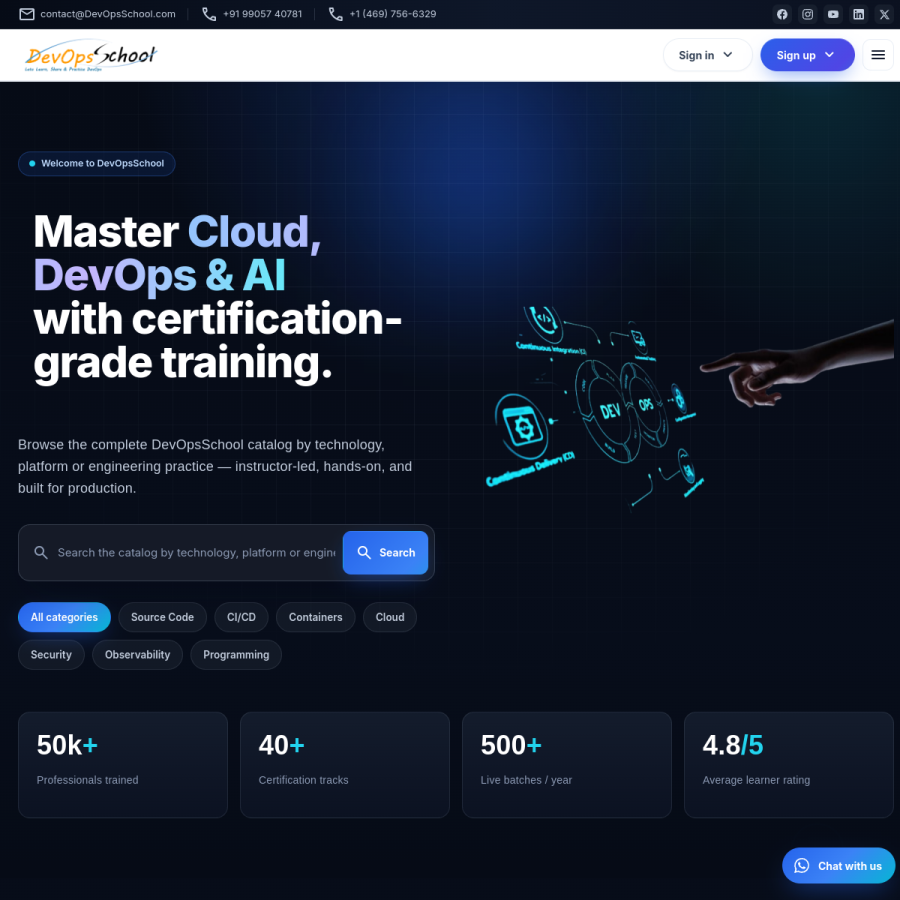The width and height of the screenshot is (900, 900).
Task: Open the Instagram social icon
Action: pyautogui.click(x=807, y=14)
